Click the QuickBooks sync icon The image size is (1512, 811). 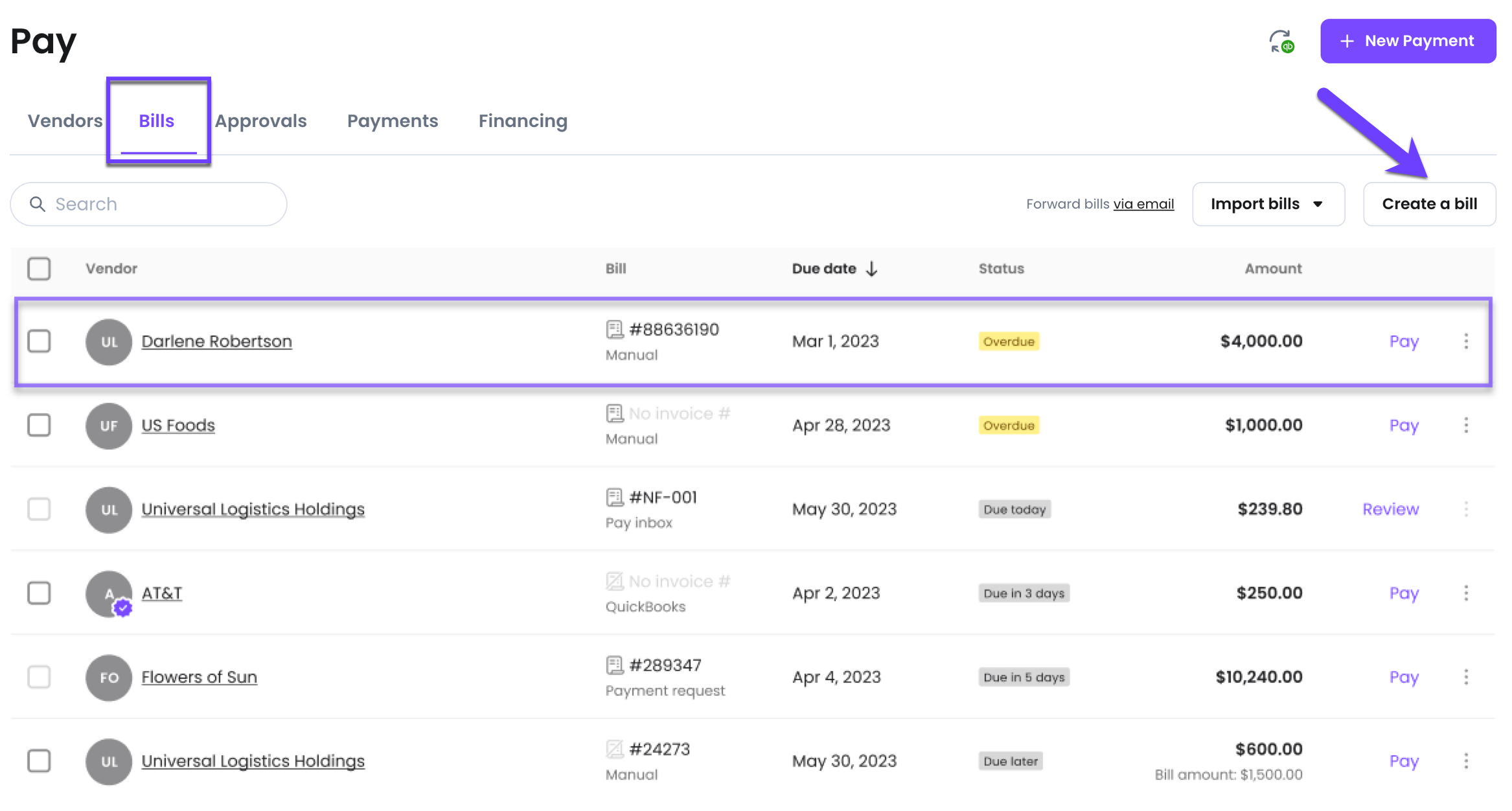pos(1281,41)
